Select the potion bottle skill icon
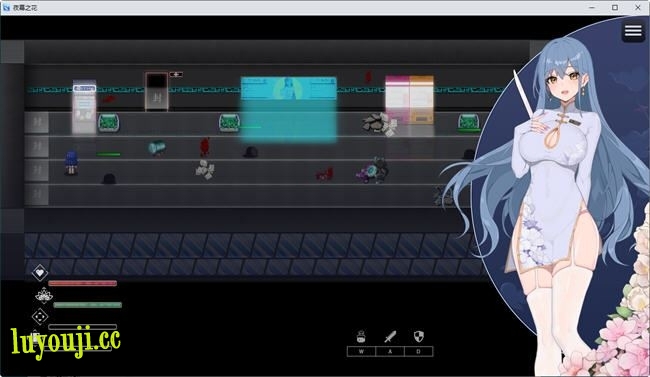Image resolution: width=650 pixels, height=377 pixels. [361, 336]
